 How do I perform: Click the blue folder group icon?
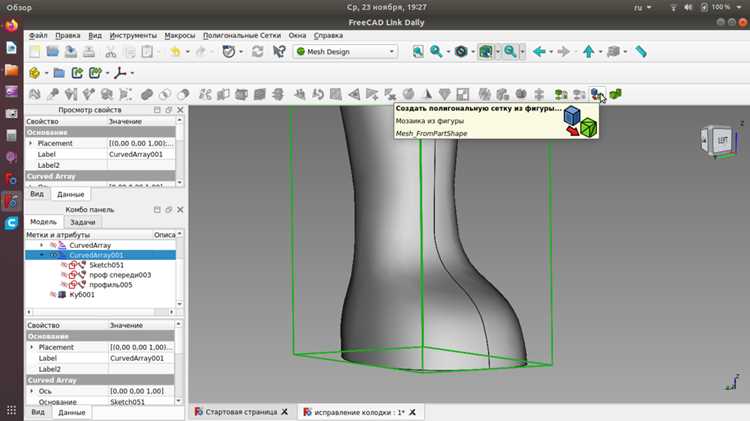click(x=59, y=73)
